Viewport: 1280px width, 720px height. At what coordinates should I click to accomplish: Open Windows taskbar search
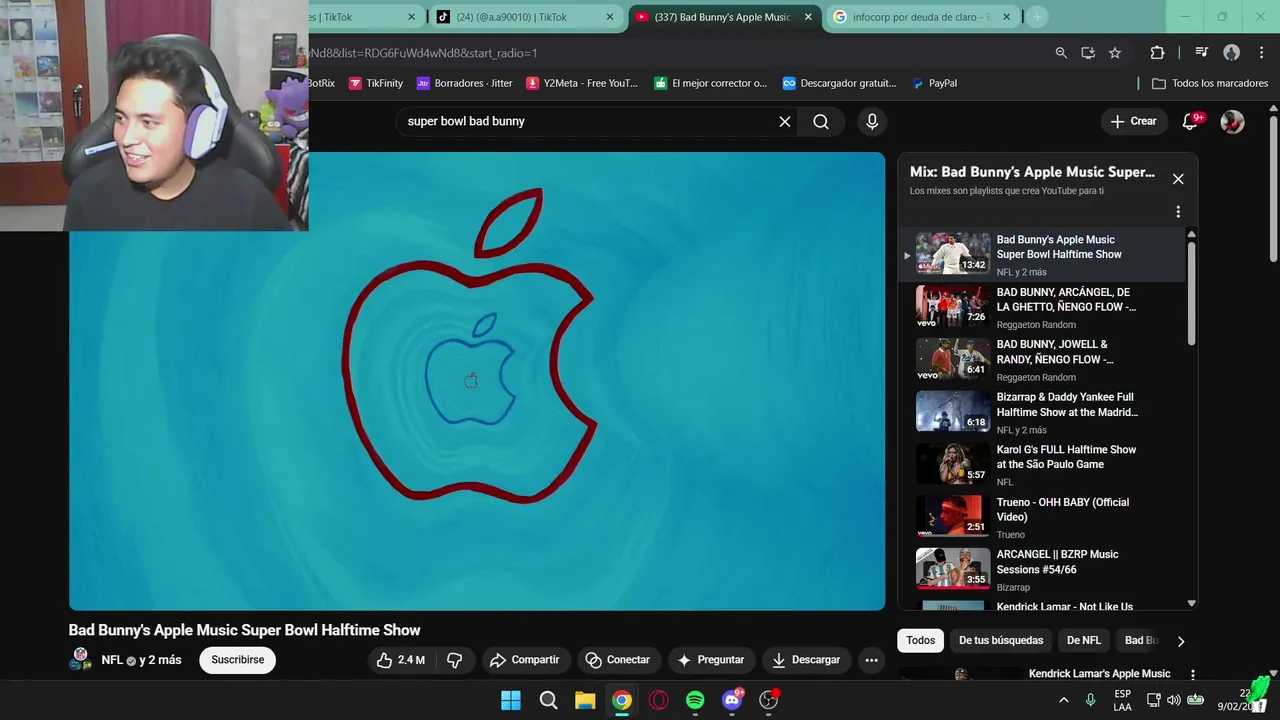pos(548,700)
